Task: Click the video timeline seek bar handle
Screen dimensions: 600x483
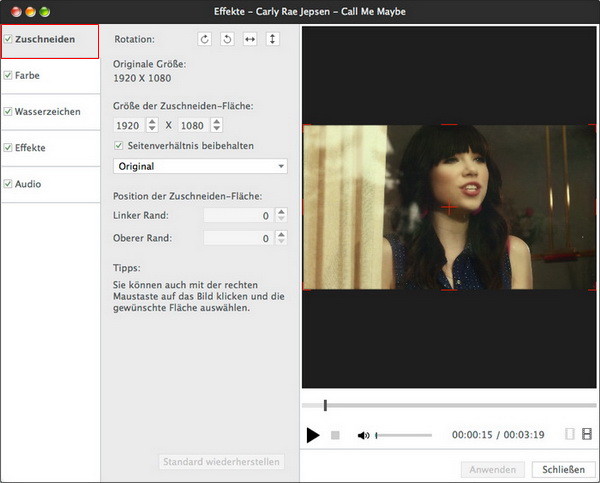Action: coord(325,405)
